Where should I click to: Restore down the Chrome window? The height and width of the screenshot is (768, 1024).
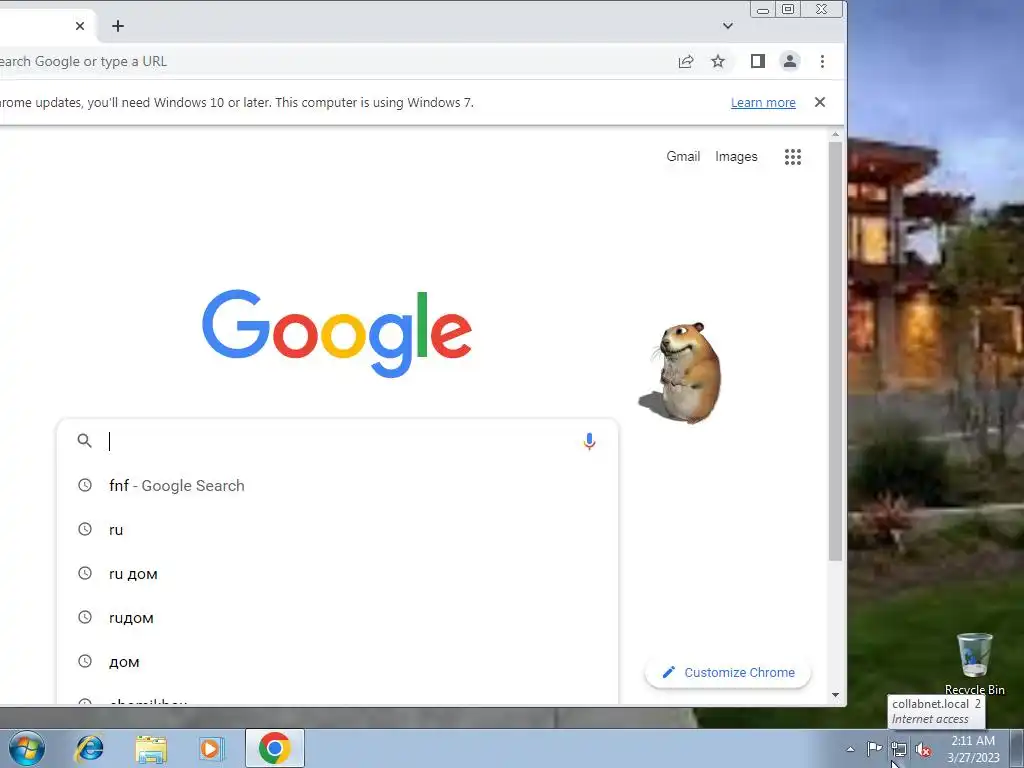[788, 9]
